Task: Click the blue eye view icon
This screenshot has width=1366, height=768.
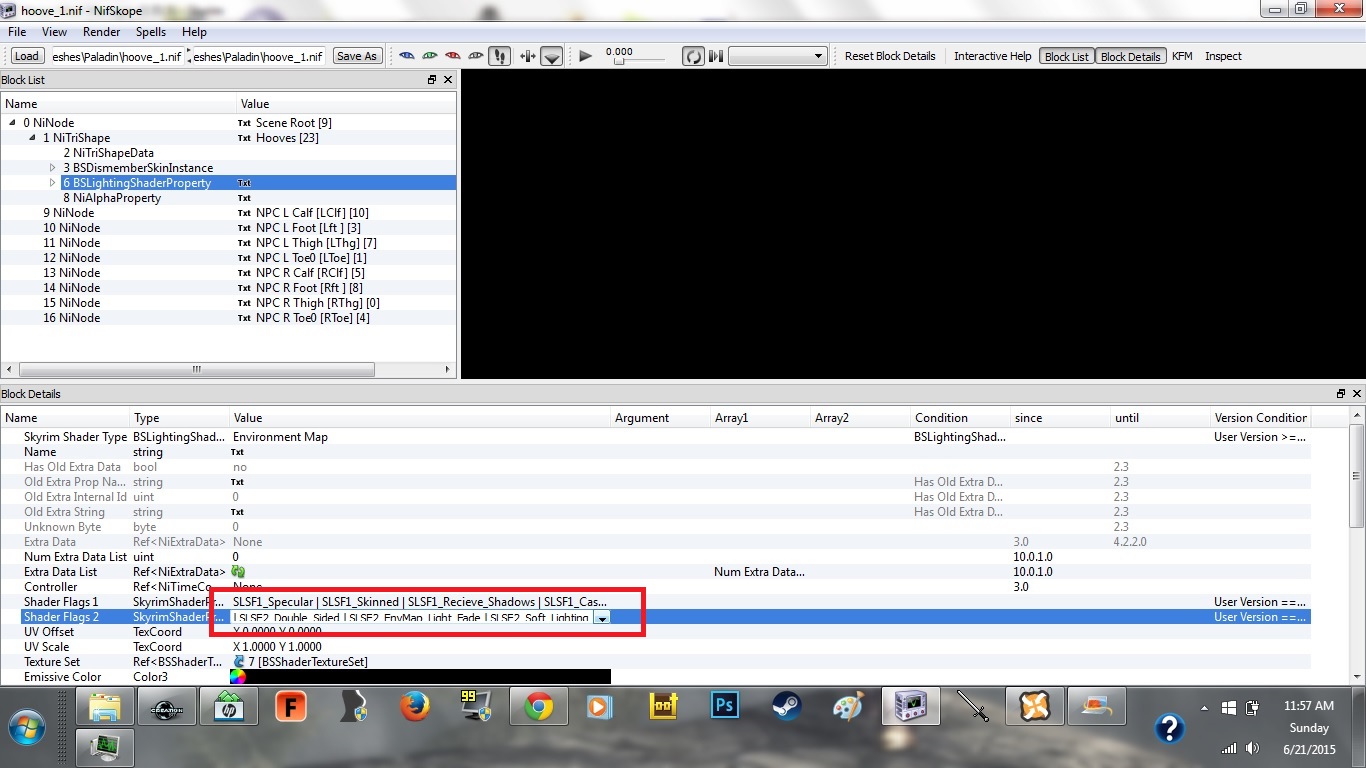Action: click(407, 56)
